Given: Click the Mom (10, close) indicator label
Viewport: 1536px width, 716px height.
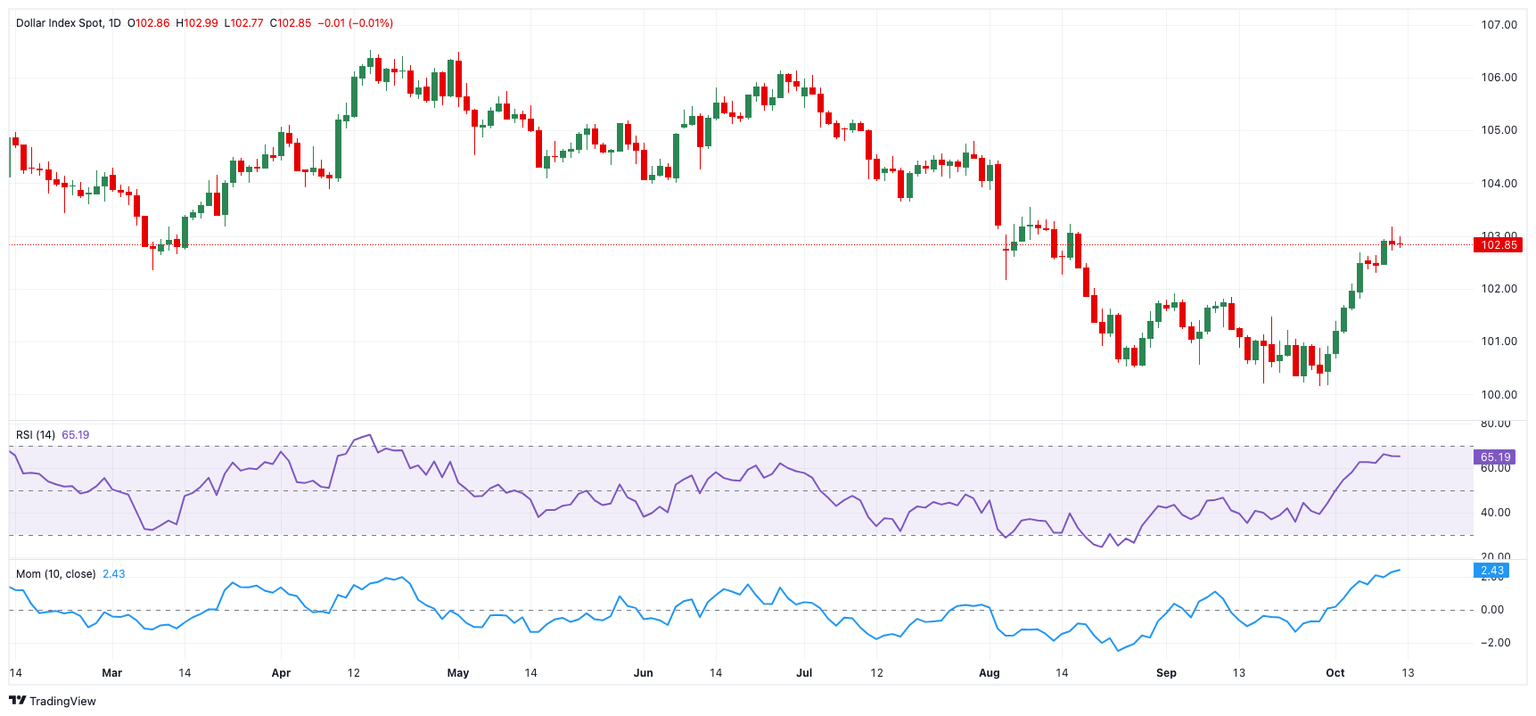Looking at the screenshot, I should coord(56,574).
